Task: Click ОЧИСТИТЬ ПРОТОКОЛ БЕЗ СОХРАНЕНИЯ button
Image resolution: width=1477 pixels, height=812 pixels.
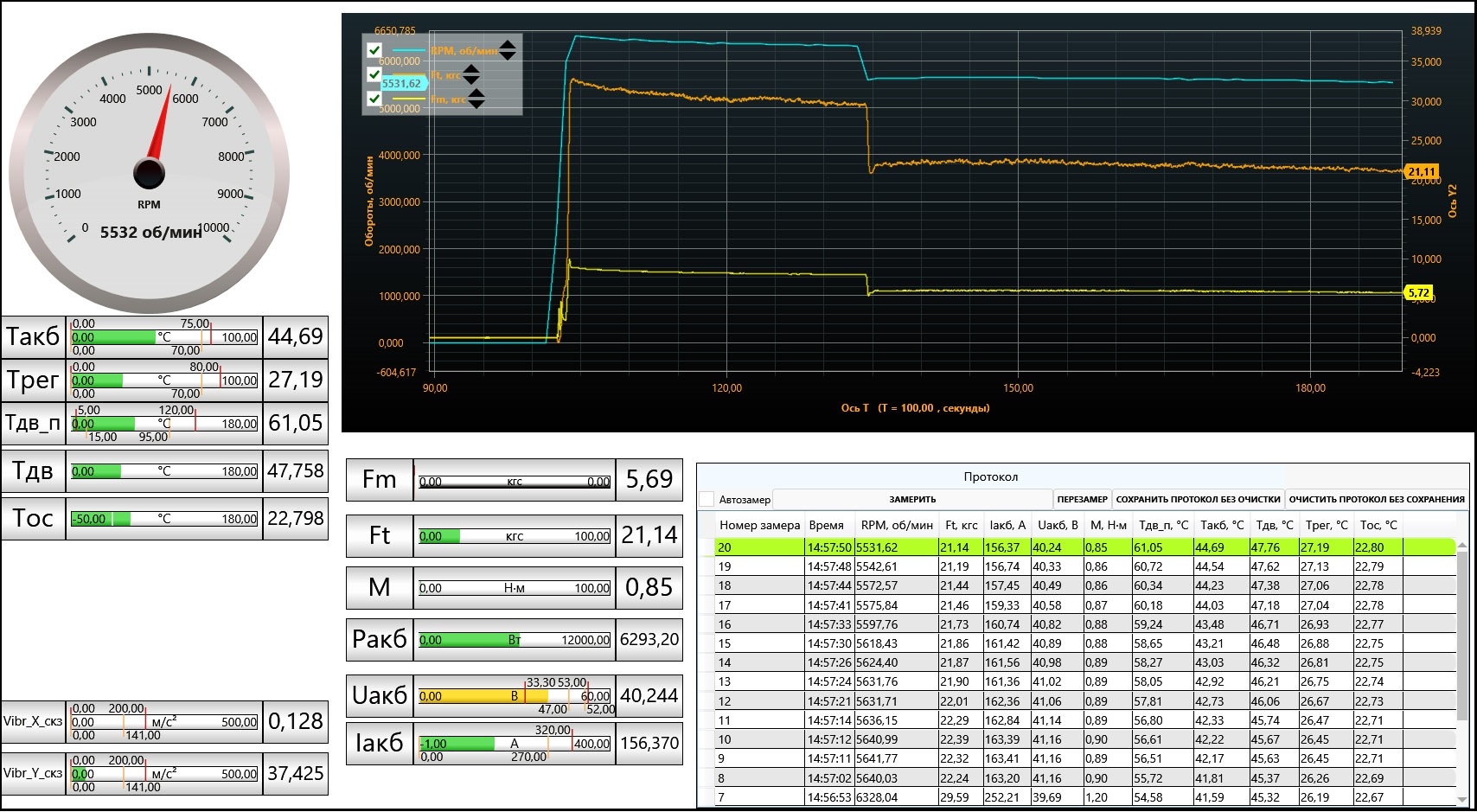Action: 1377,499
